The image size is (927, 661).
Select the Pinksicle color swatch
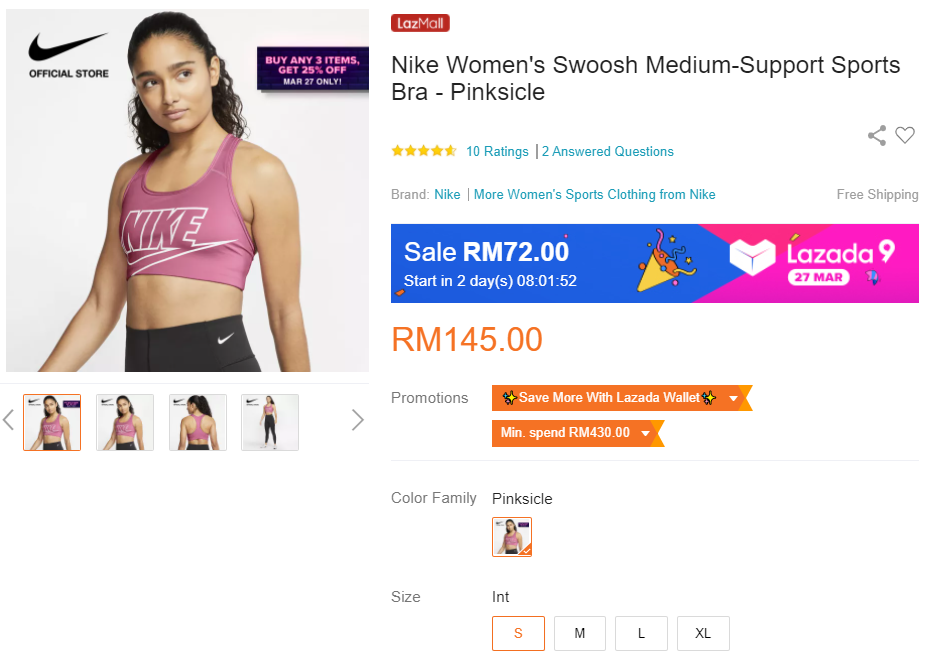click(512, 537)
